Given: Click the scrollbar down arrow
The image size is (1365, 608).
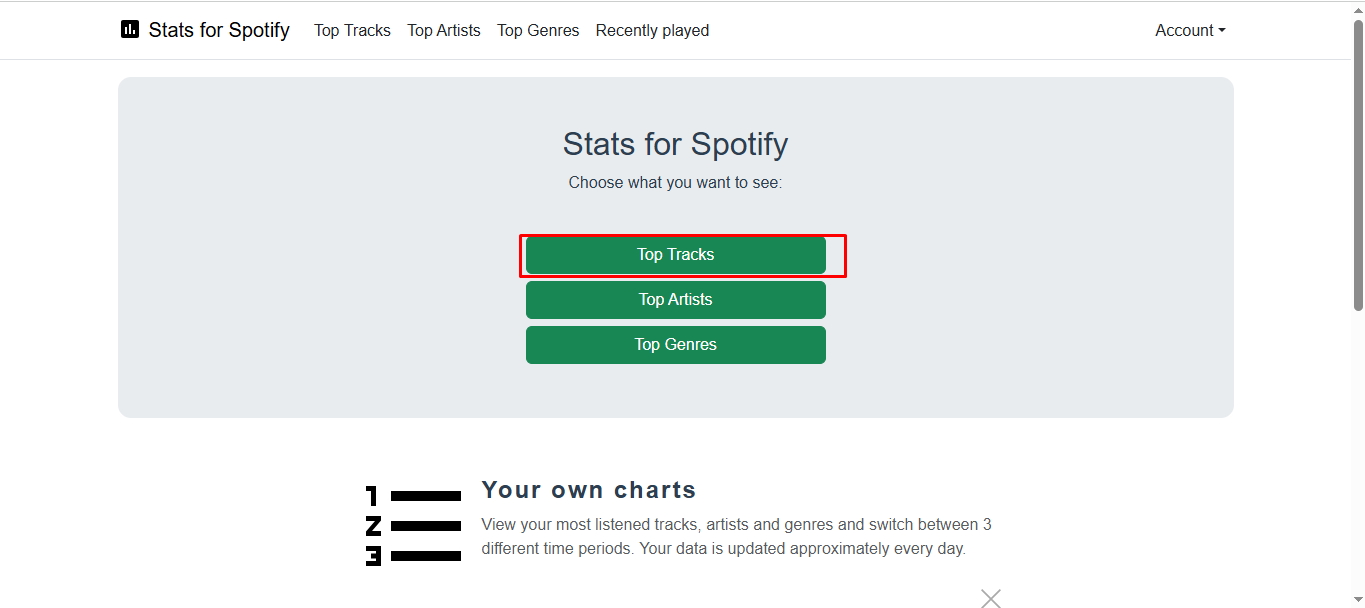Looking at the screenshot, I should pos(1357,600).
